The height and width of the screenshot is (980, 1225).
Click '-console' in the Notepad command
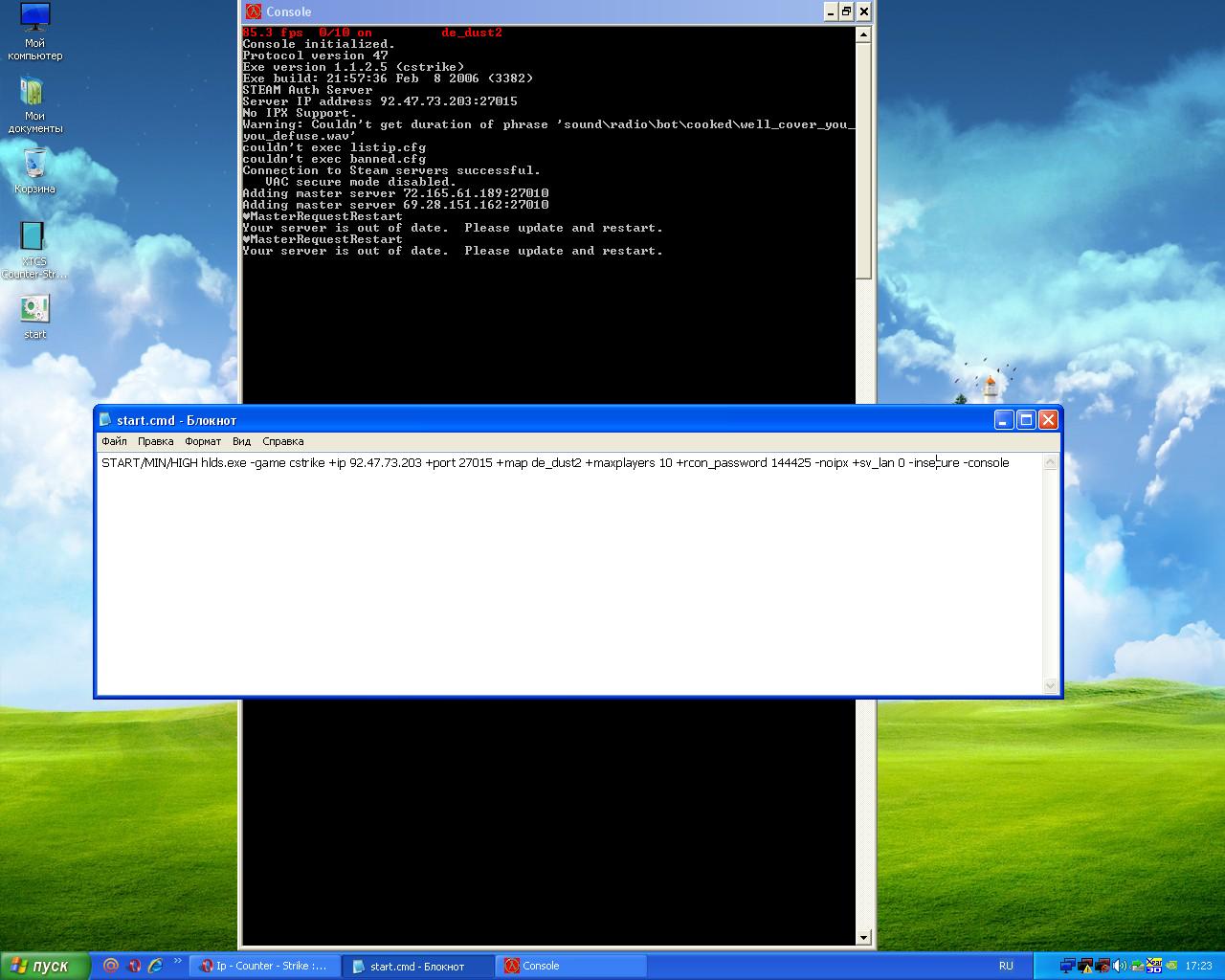point(986,463)
